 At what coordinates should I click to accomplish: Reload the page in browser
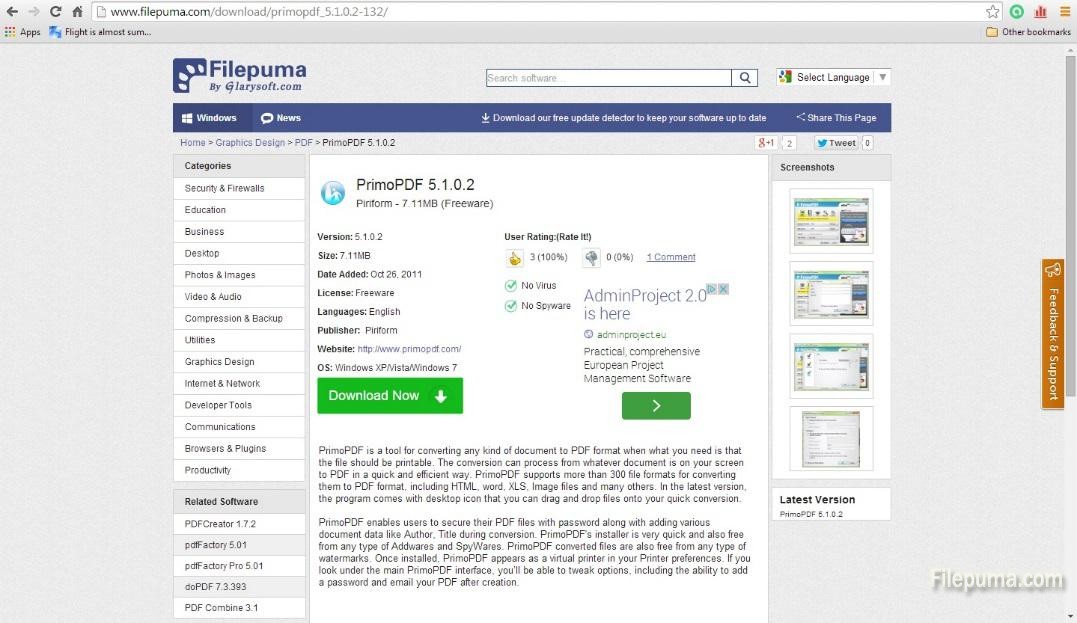click(55, 12)
